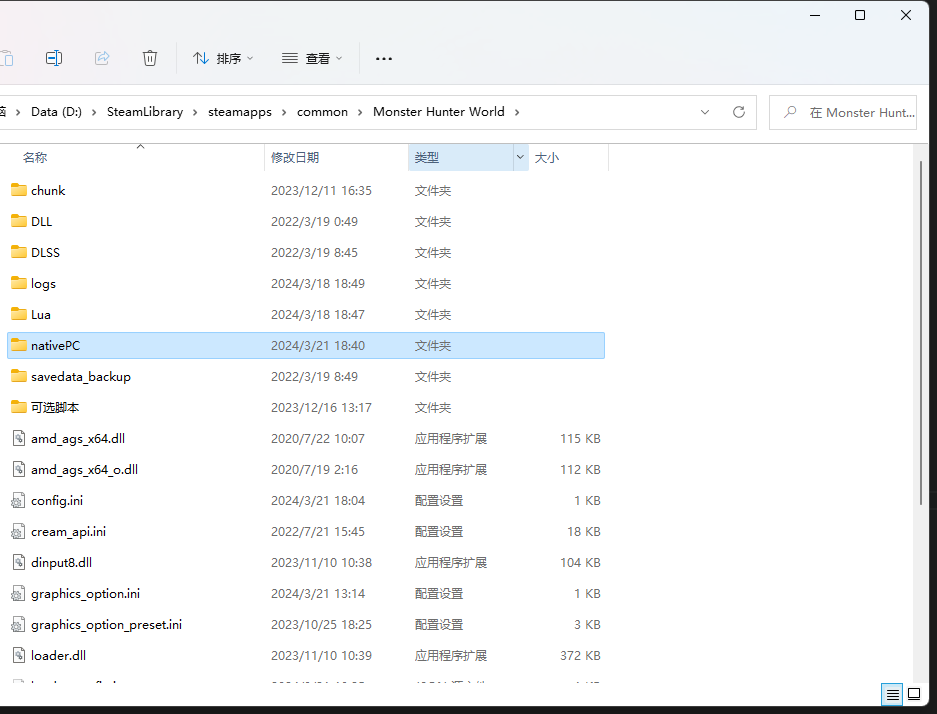
Task: Click the search box for Monster Hunt...
Action: coord(843,112)
